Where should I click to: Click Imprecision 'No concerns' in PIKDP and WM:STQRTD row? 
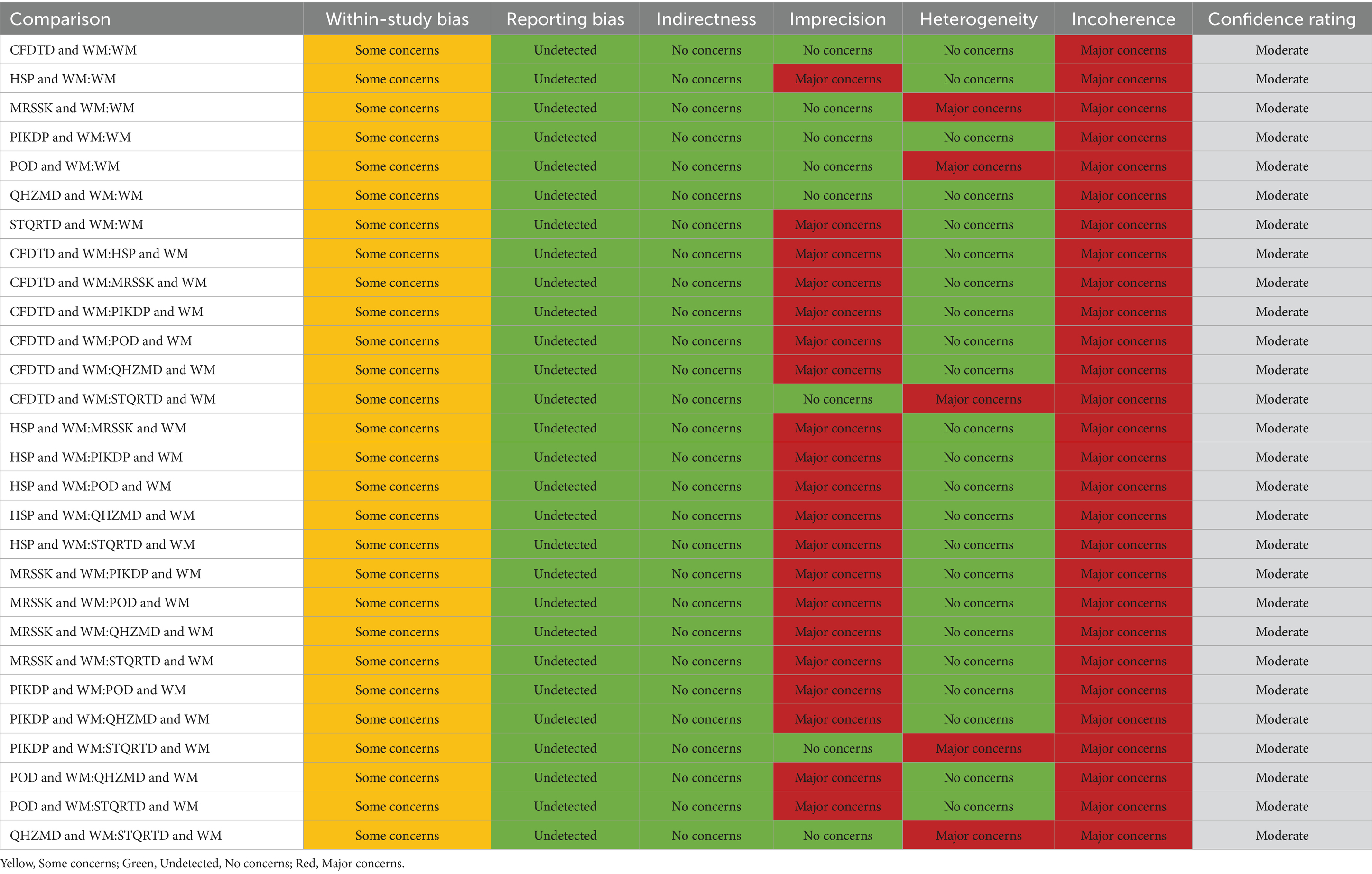pos(837,748)
